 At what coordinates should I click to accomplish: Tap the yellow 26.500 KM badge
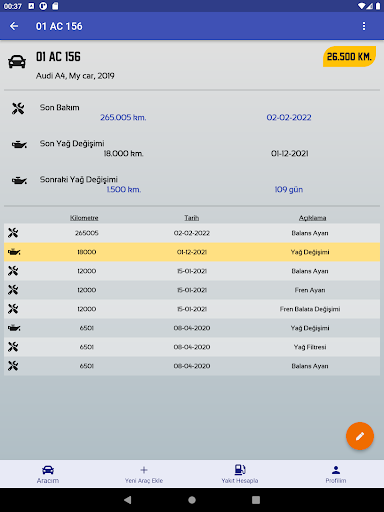349,57
